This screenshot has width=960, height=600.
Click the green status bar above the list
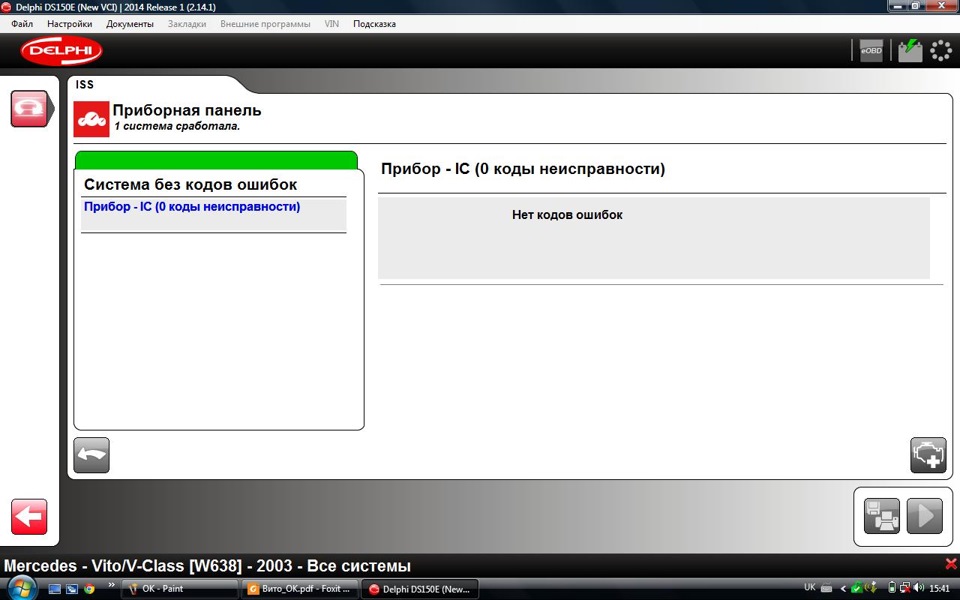click(x=216, y=160)
